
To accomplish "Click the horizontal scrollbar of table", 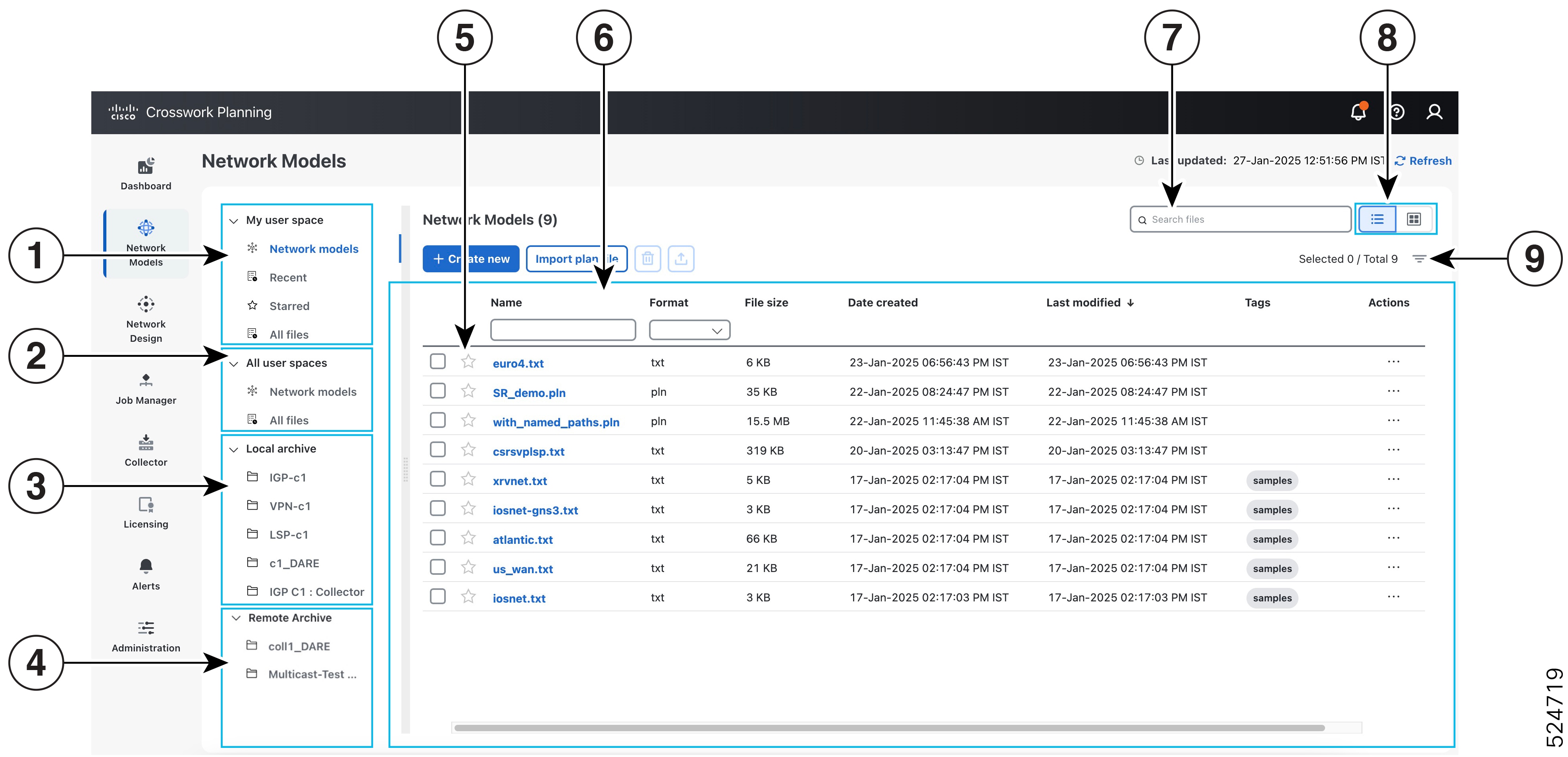I will [x=889, y=728].
